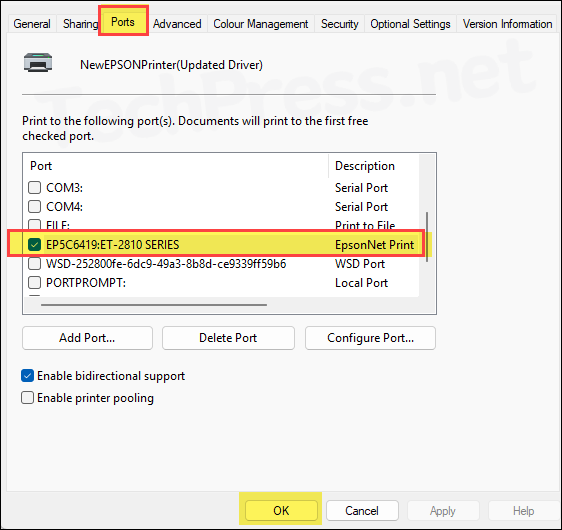Screen dimensions: 562x530
Task: Click the Help button
Action: coord(524,511)
